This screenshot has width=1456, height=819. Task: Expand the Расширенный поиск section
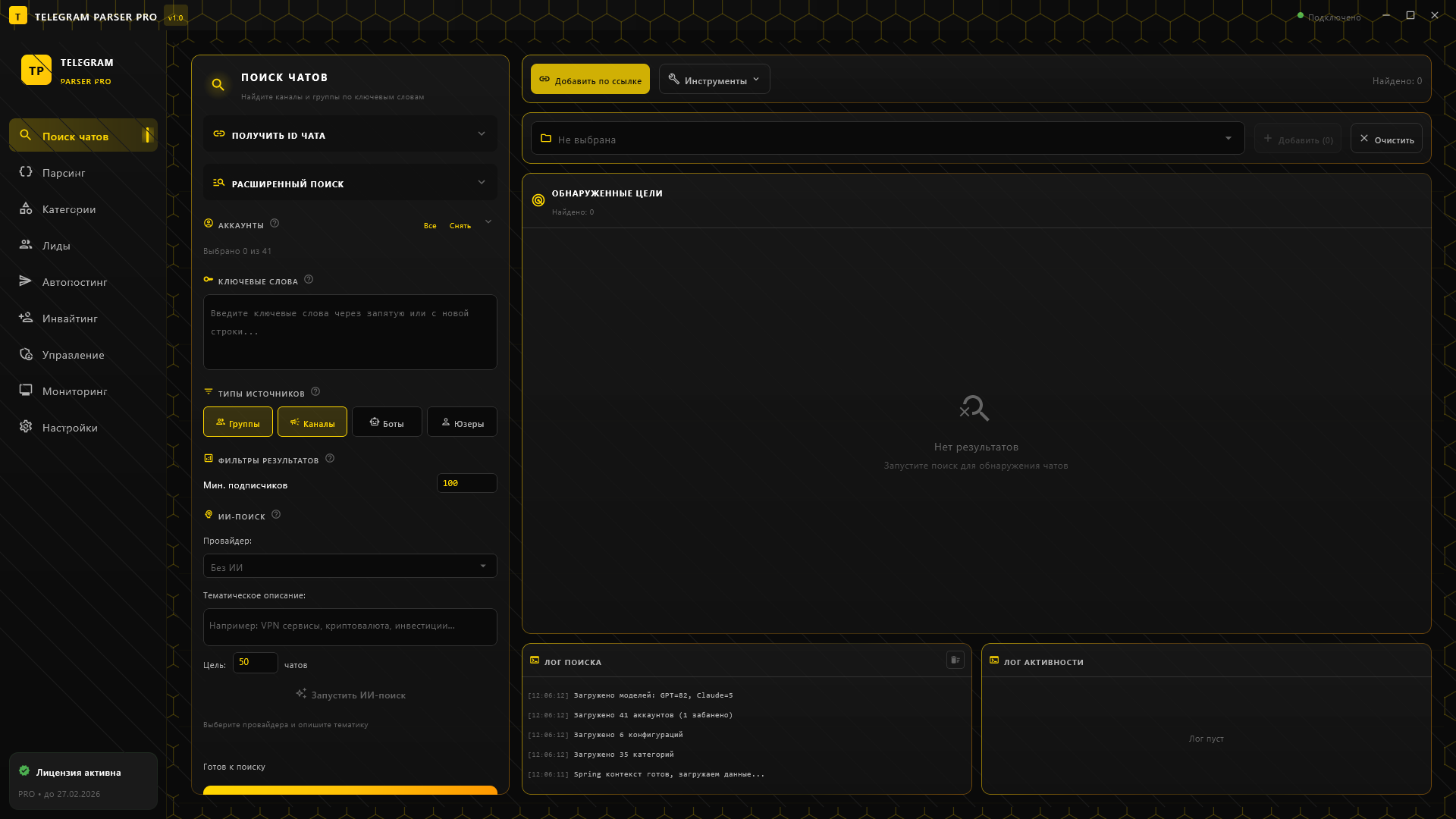pyautogui.click(x=350, y=183)
